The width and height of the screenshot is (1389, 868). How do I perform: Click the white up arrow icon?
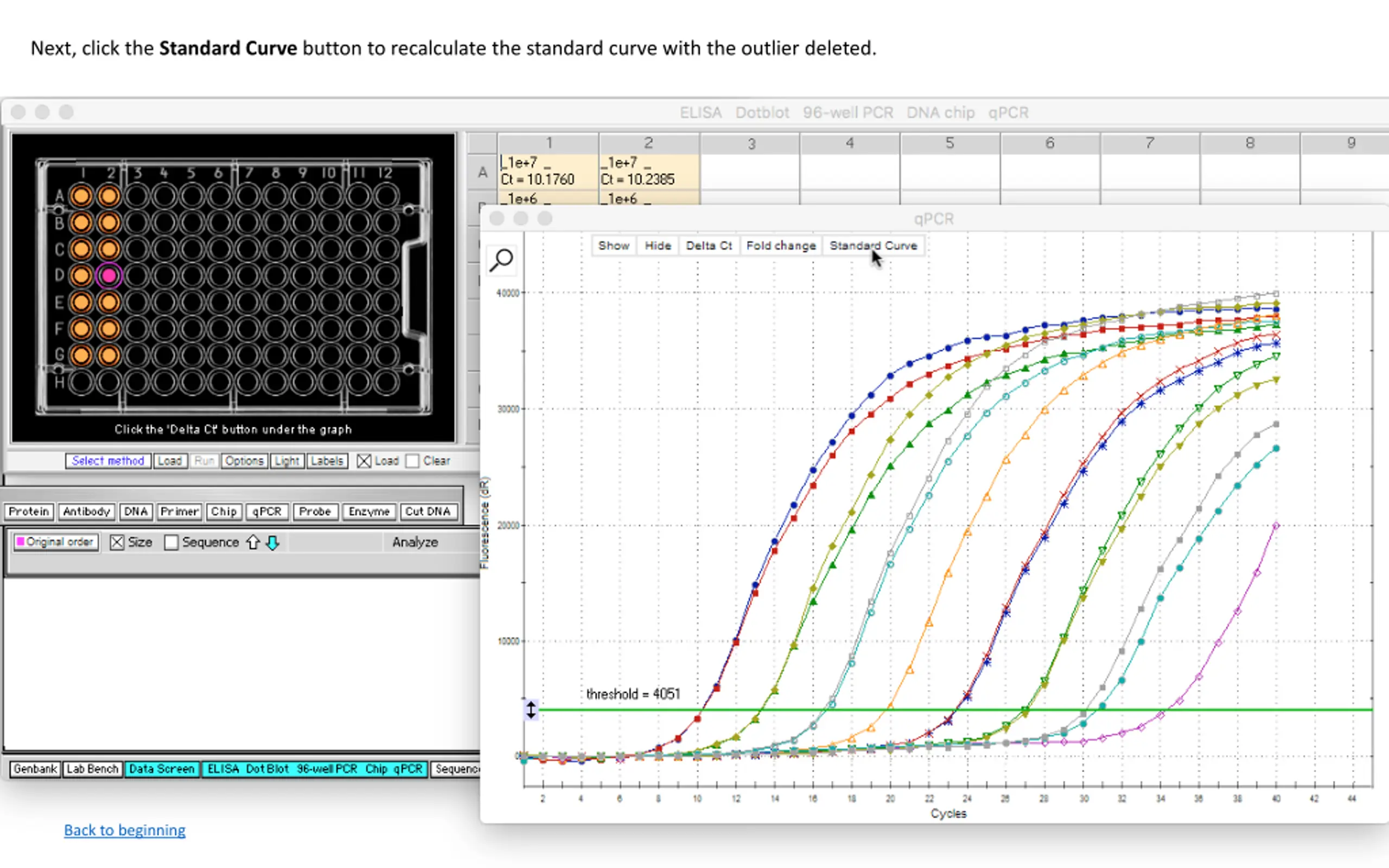coord(253,542)
